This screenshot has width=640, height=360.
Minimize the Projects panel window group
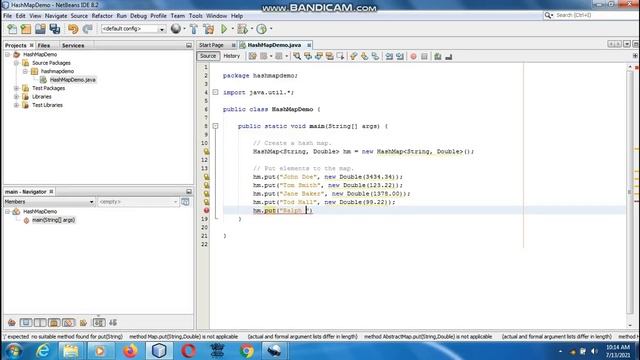(x=189, y=45)
